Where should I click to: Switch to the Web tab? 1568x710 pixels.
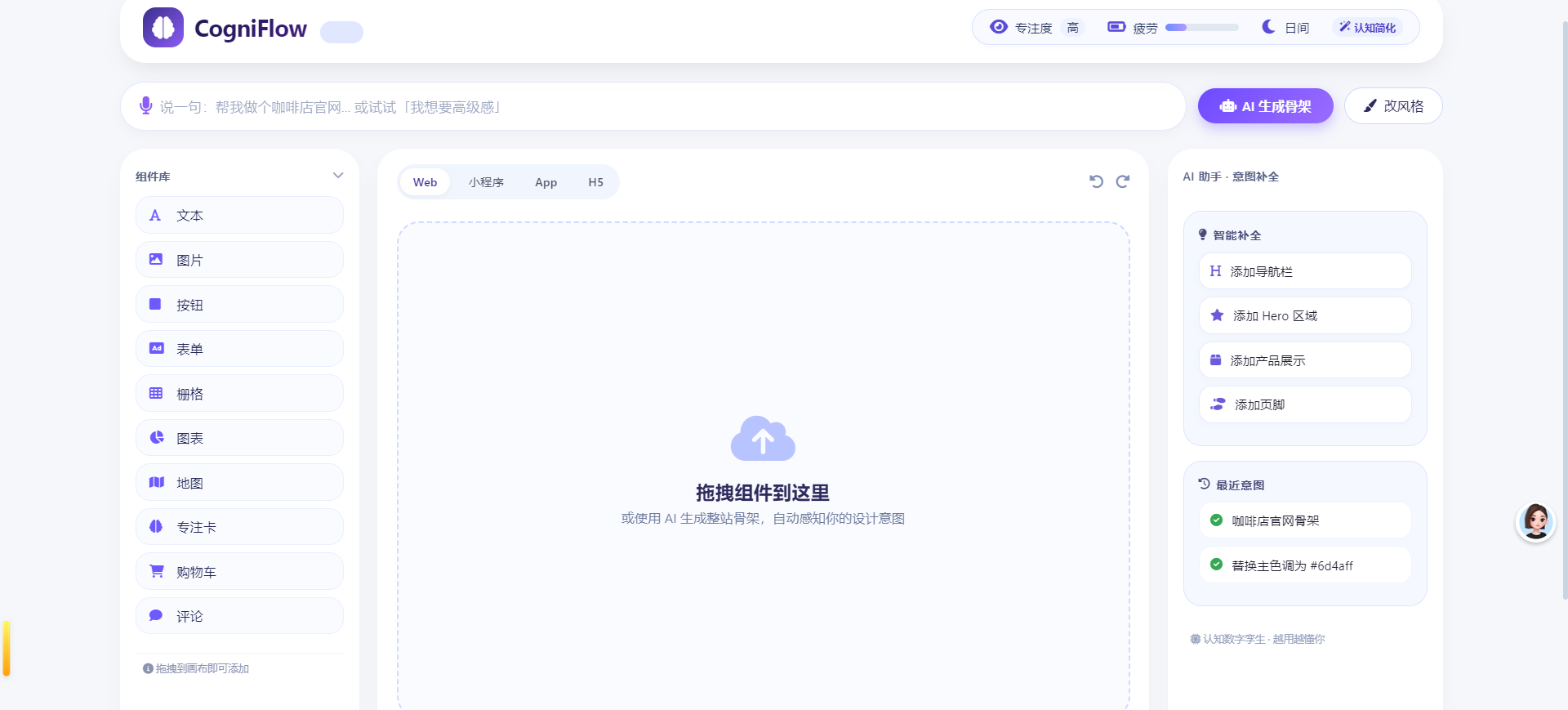(x=425, y=182)
